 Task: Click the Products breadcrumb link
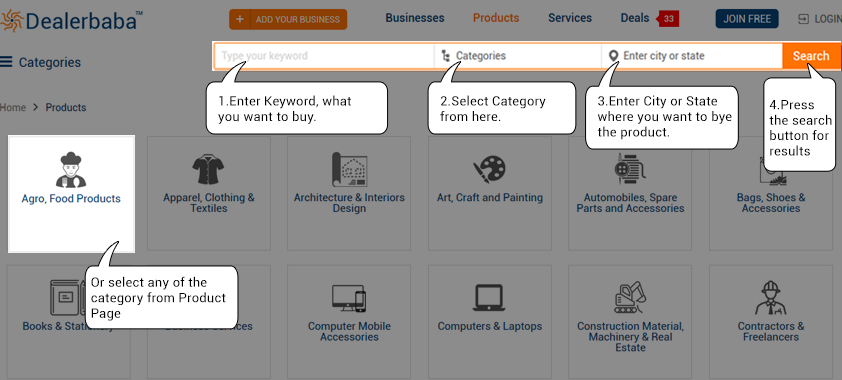pyautogui.click(x=66, y=107)
